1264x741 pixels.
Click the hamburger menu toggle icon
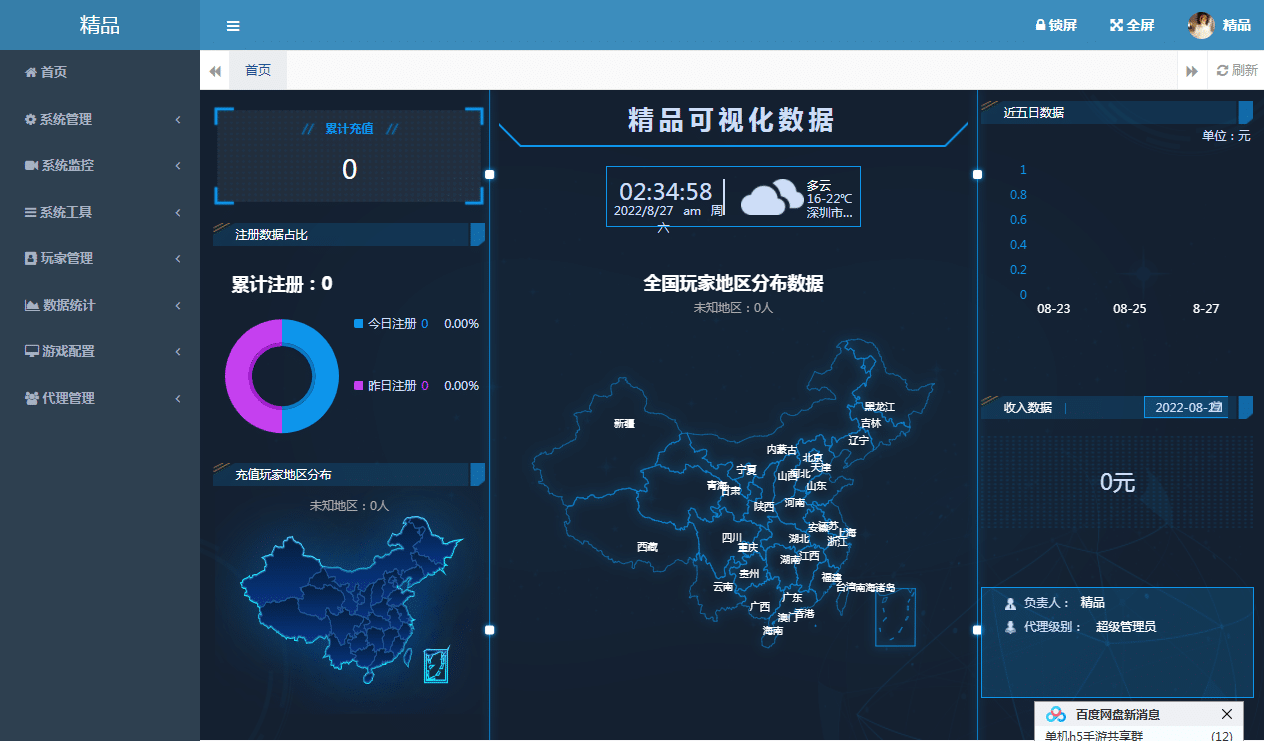[x=233, y=26]
